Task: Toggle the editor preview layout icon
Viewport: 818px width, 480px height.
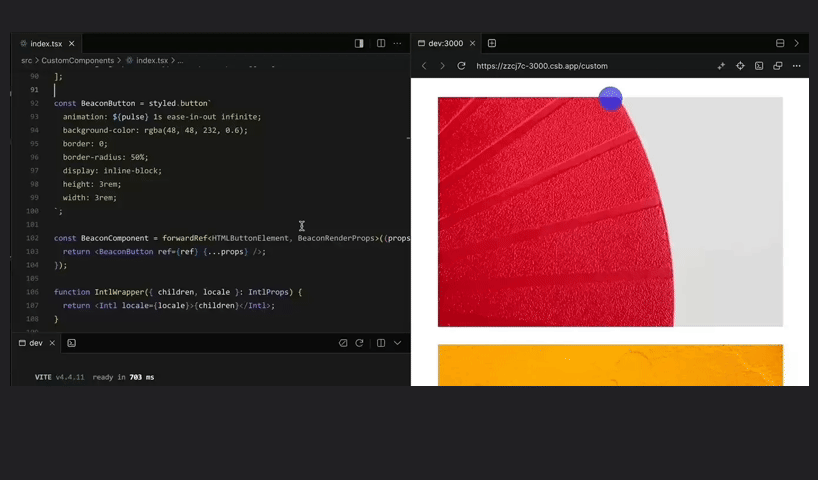Action: (x=359, y=44)
